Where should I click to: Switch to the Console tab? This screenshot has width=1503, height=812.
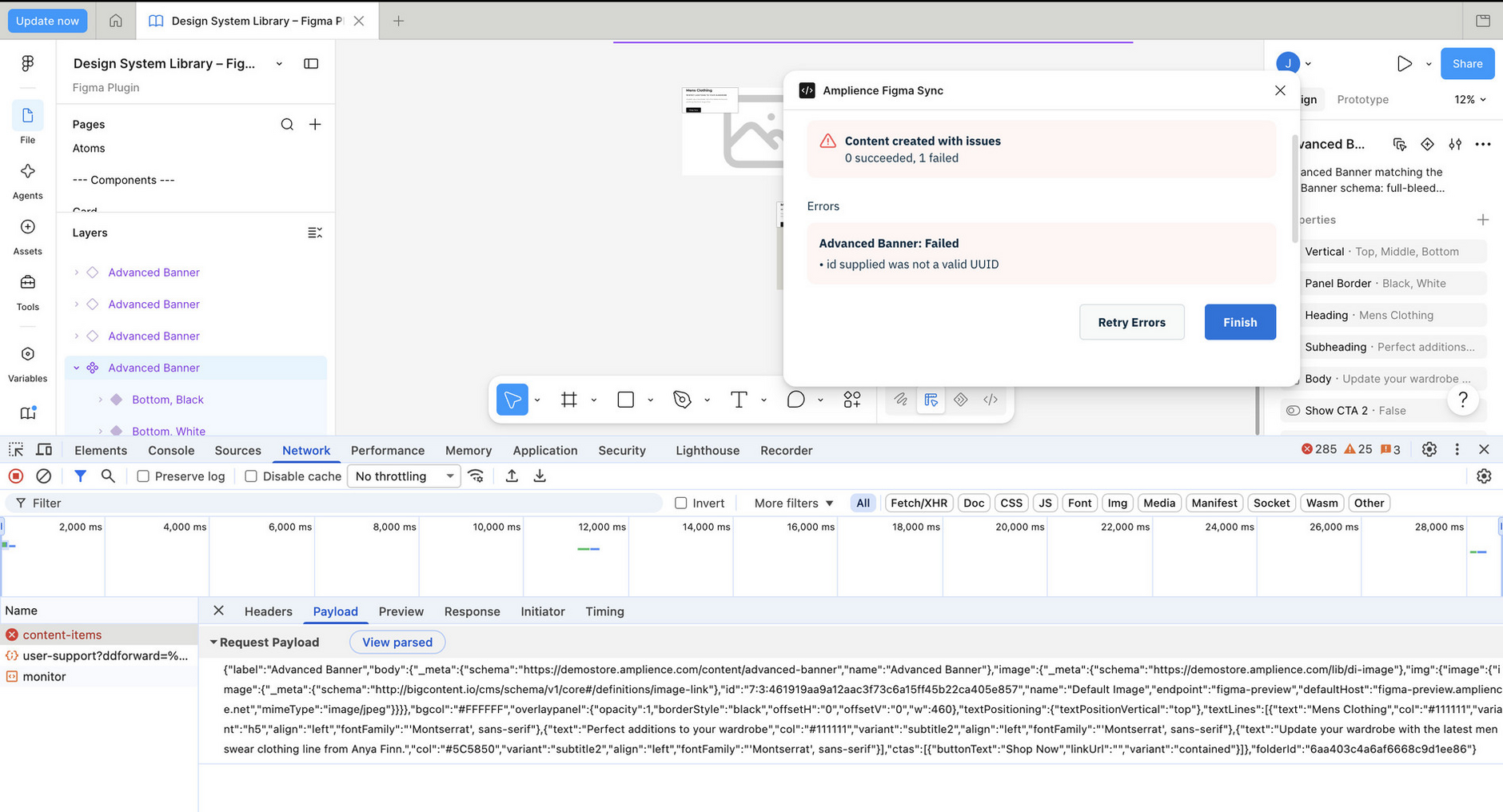point(171,451)
